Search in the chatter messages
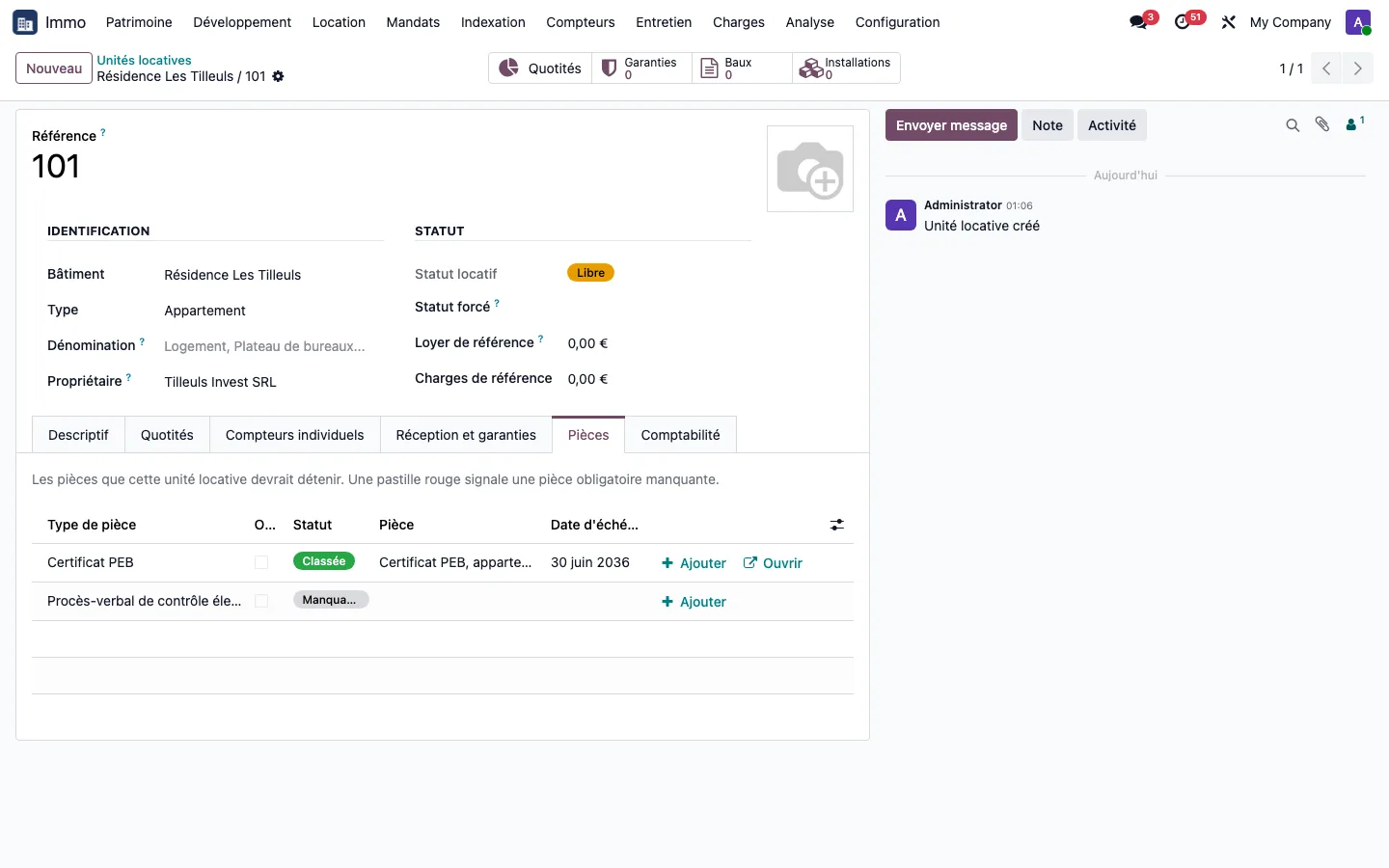The image size is (1389, 868). click(1293, 125)
